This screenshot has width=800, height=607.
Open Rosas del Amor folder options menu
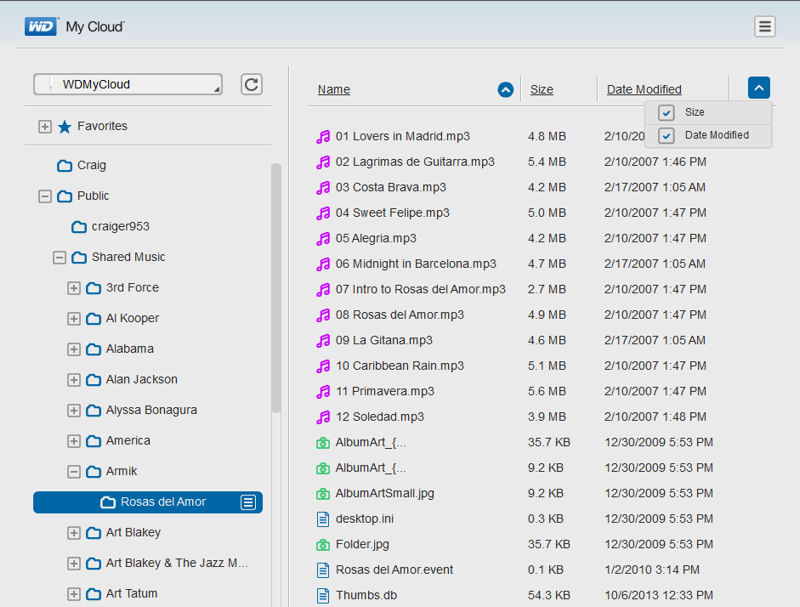click(x=248, y=502)
